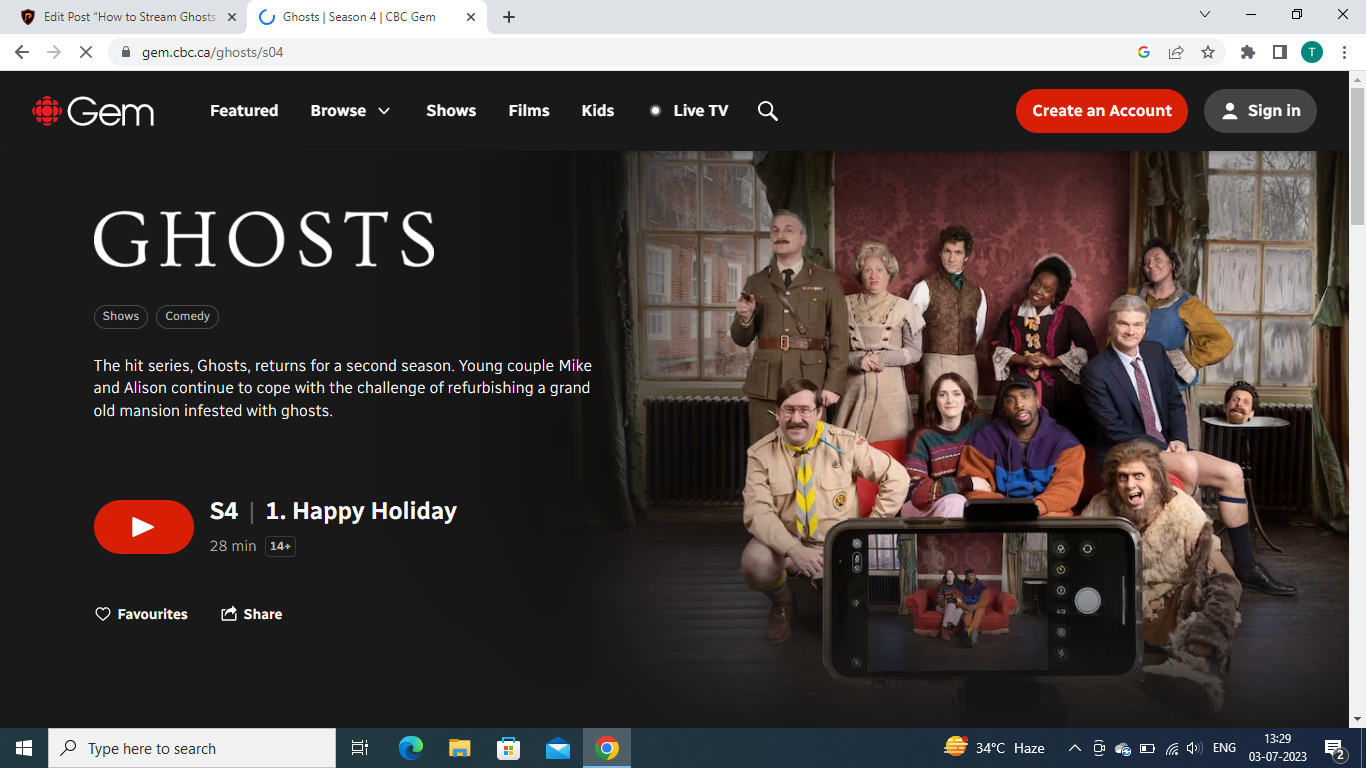The width and height of the screenshot is (1366, 768).
Task: Close the Edit Post tab
Action: tap(232, 17)
